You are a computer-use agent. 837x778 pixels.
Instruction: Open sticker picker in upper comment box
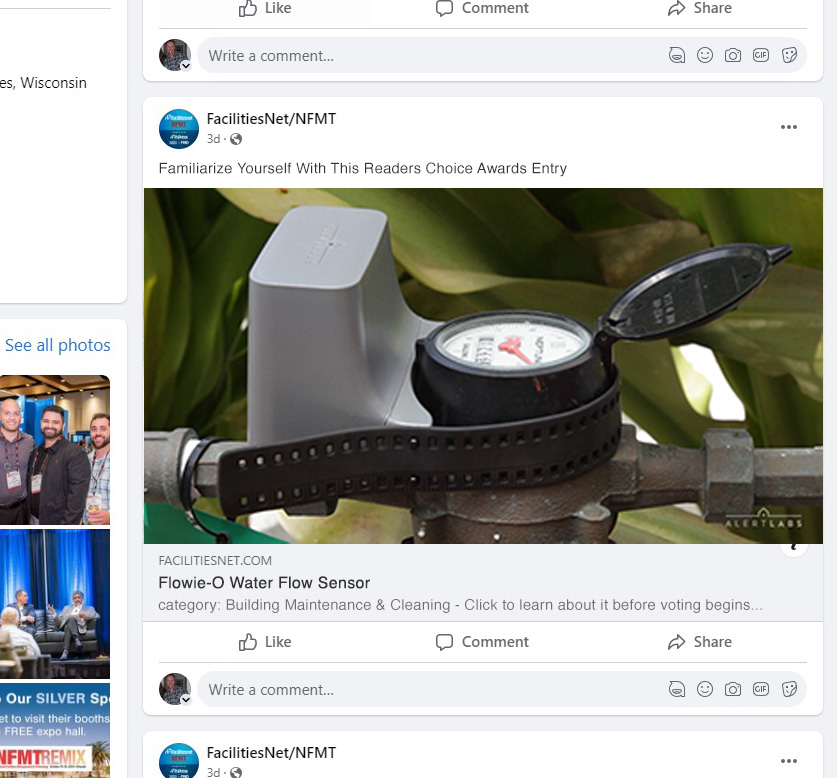789,56
